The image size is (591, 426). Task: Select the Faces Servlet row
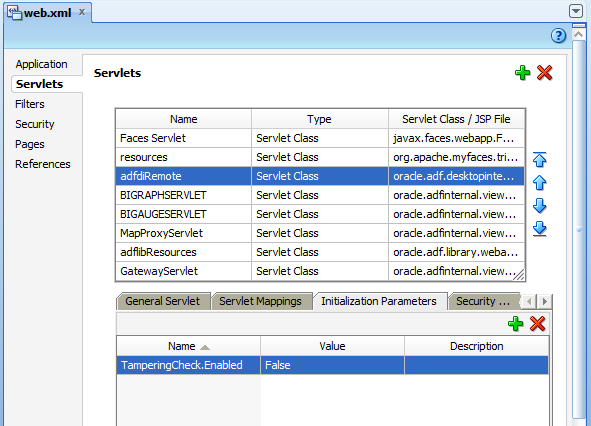tap(320, 138)
